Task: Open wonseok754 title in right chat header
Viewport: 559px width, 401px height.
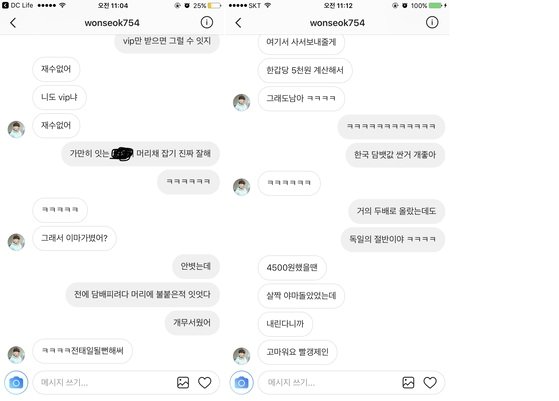Action: (337, 23)
